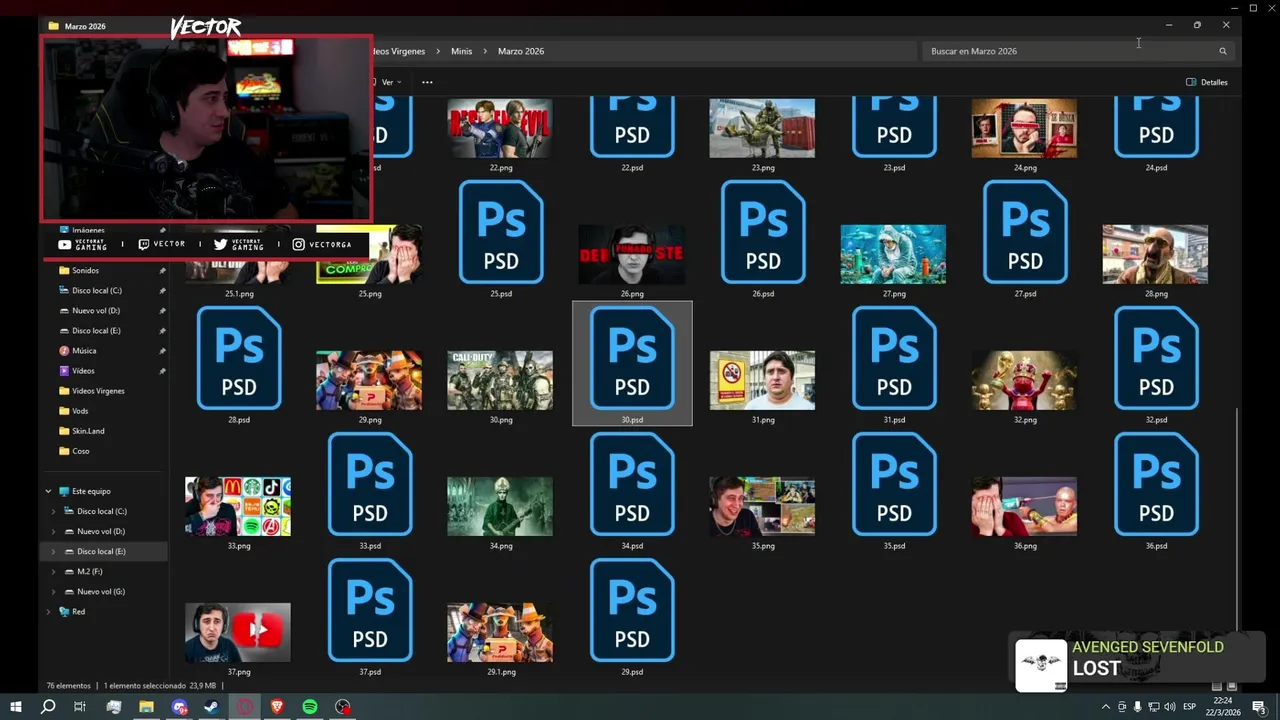Switch to details list view in status bar

[x=1217, y=686]
